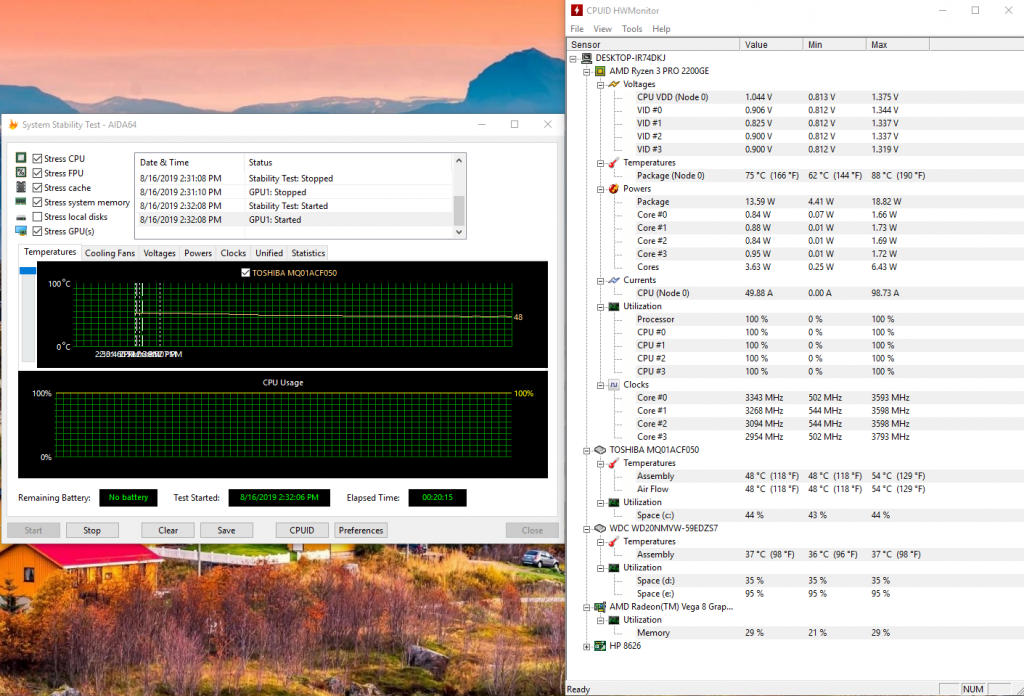
Task: Click the Save button
Action: [227, 530]
